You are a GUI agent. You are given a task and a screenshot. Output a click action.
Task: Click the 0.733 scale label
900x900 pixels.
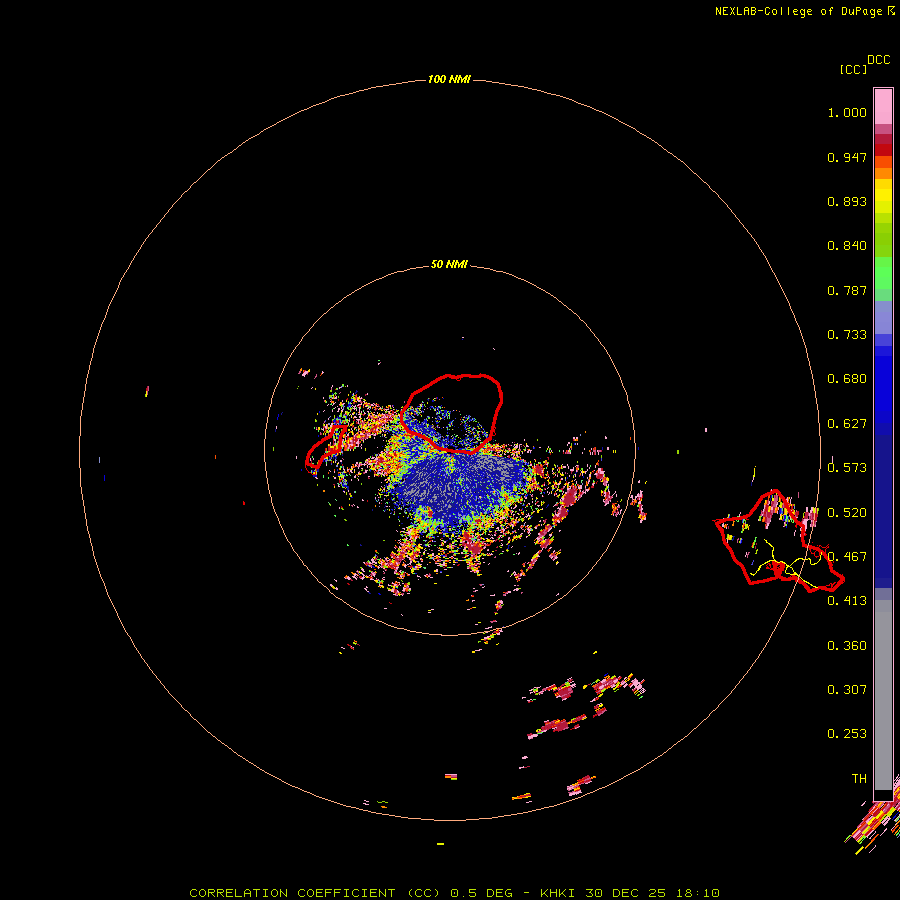[847, 335]
